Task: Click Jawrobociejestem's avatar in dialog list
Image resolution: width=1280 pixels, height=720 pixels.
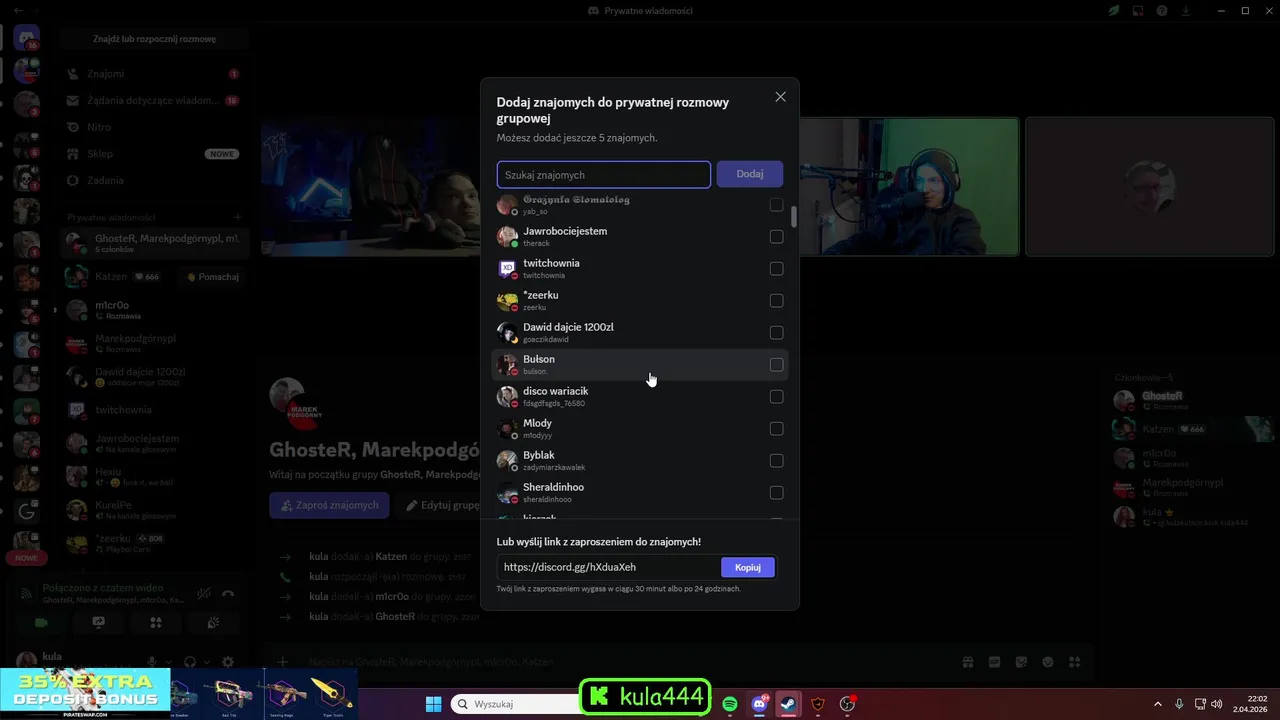Action: (x=507, y=236)
